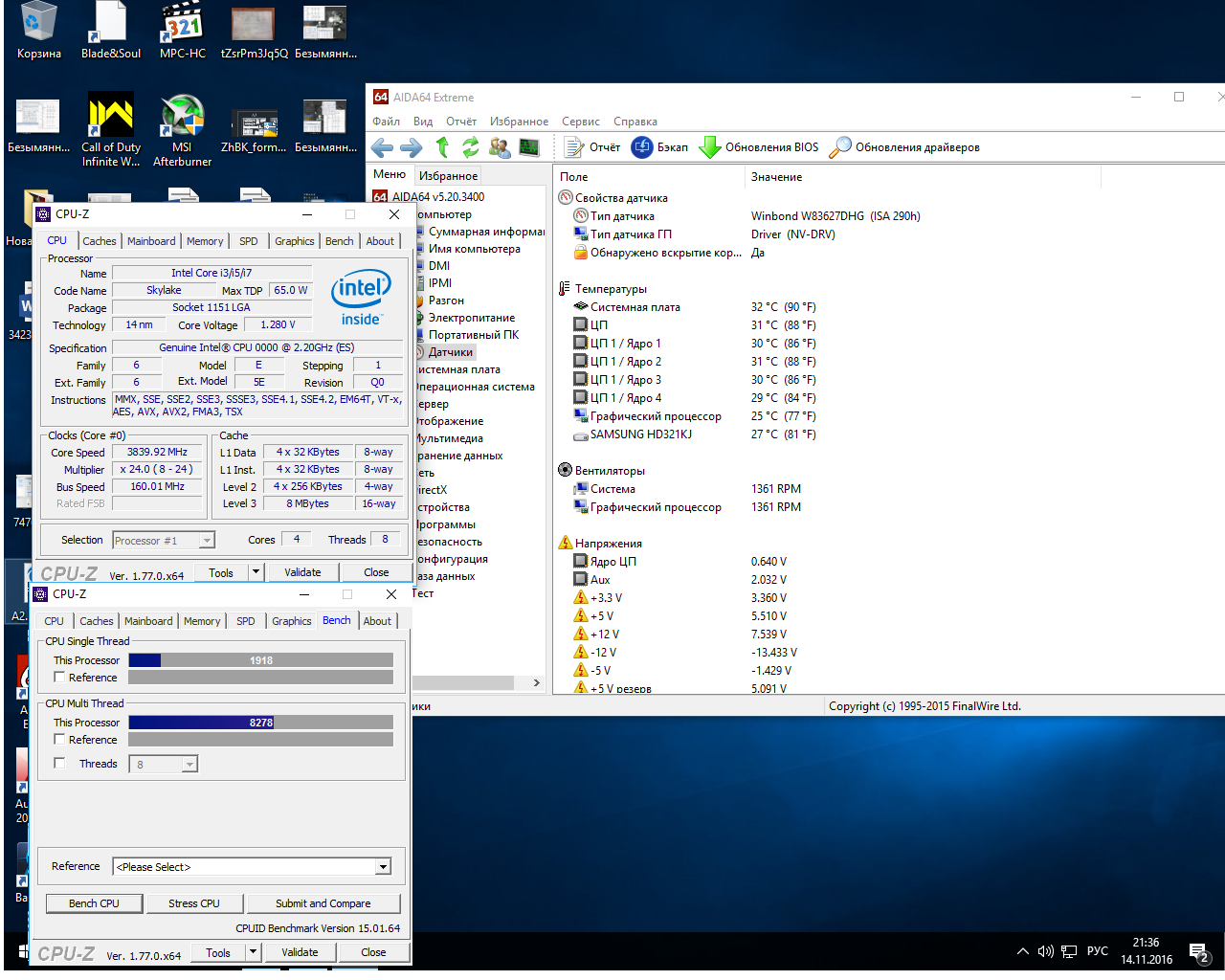1225x980 pixels.
Task: Expand Tools arrow in the top CPU-Z window
Action: [x=256, y=572]
